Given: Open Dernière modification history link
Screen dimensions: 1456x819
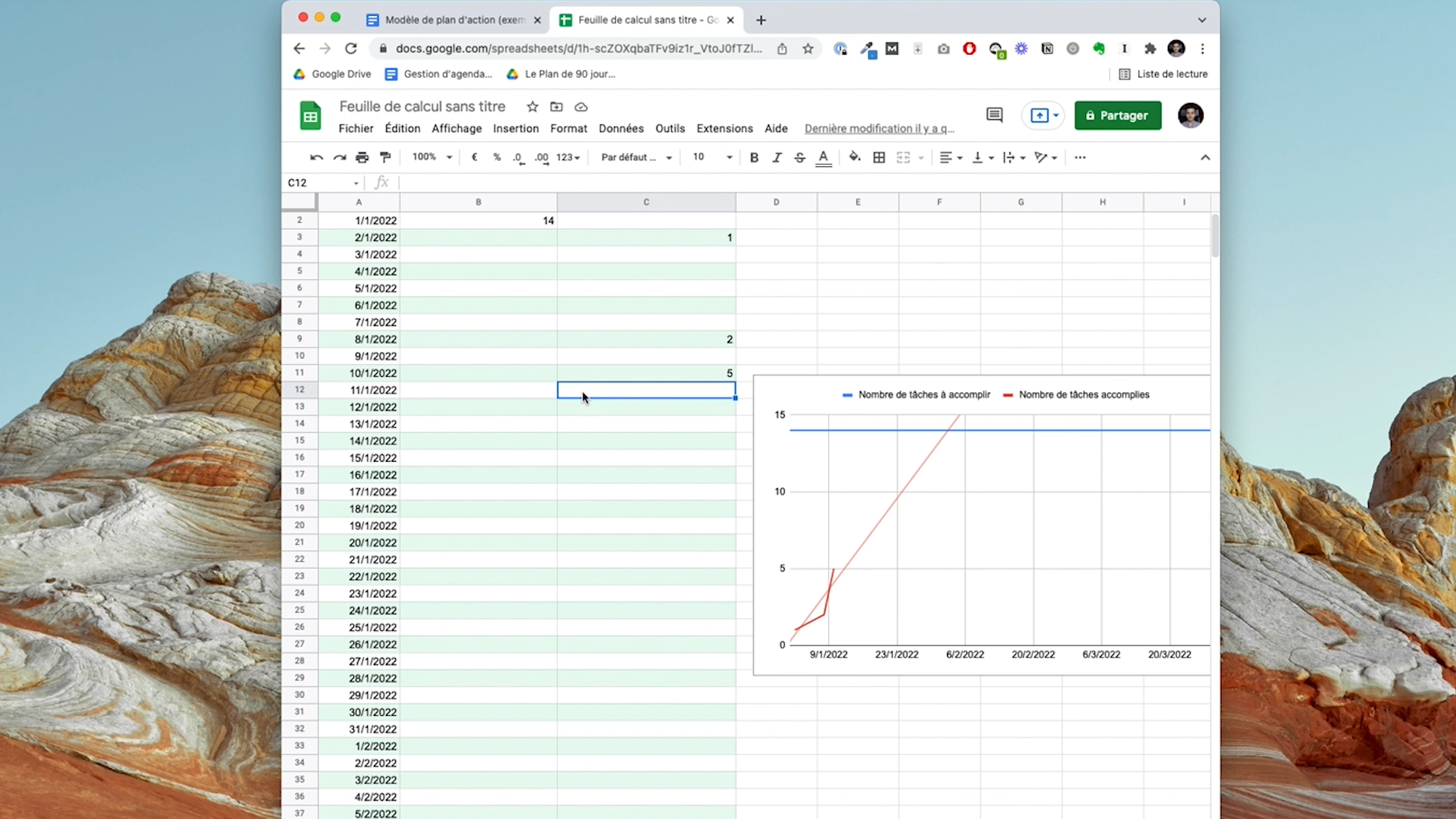Looking at the screenshot, I should tap(879, 129).
